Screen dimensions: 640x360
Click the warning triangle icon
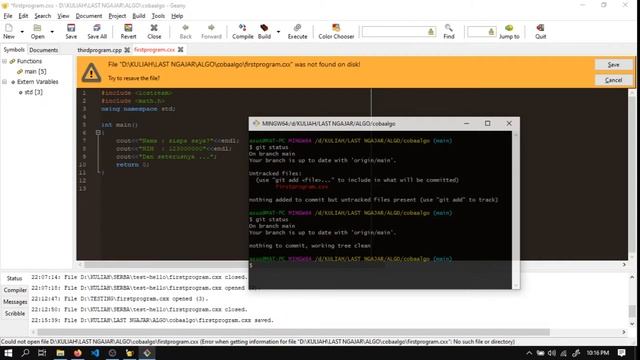[x=91, y=72]
